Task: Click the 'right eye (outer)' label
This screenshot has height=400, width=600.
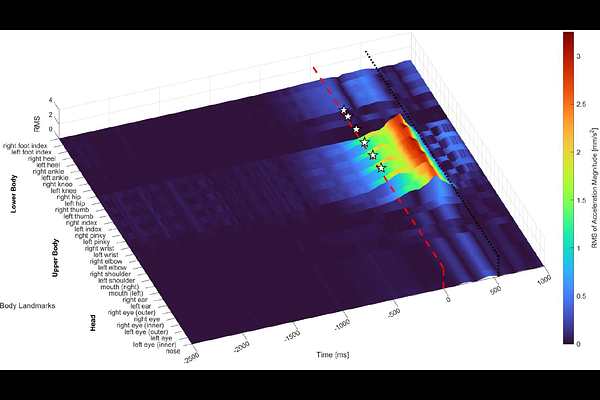Action: 132,312
